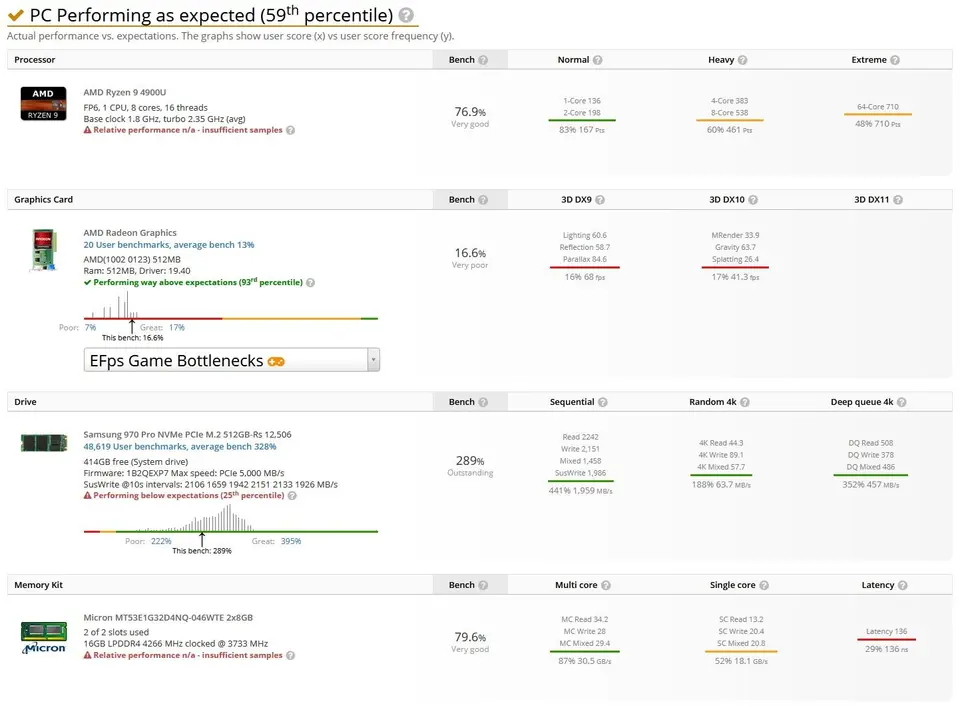Viewport: 960px width, 714px height.
Task: Click help icon beside Heavy column header
Action: 743,60
